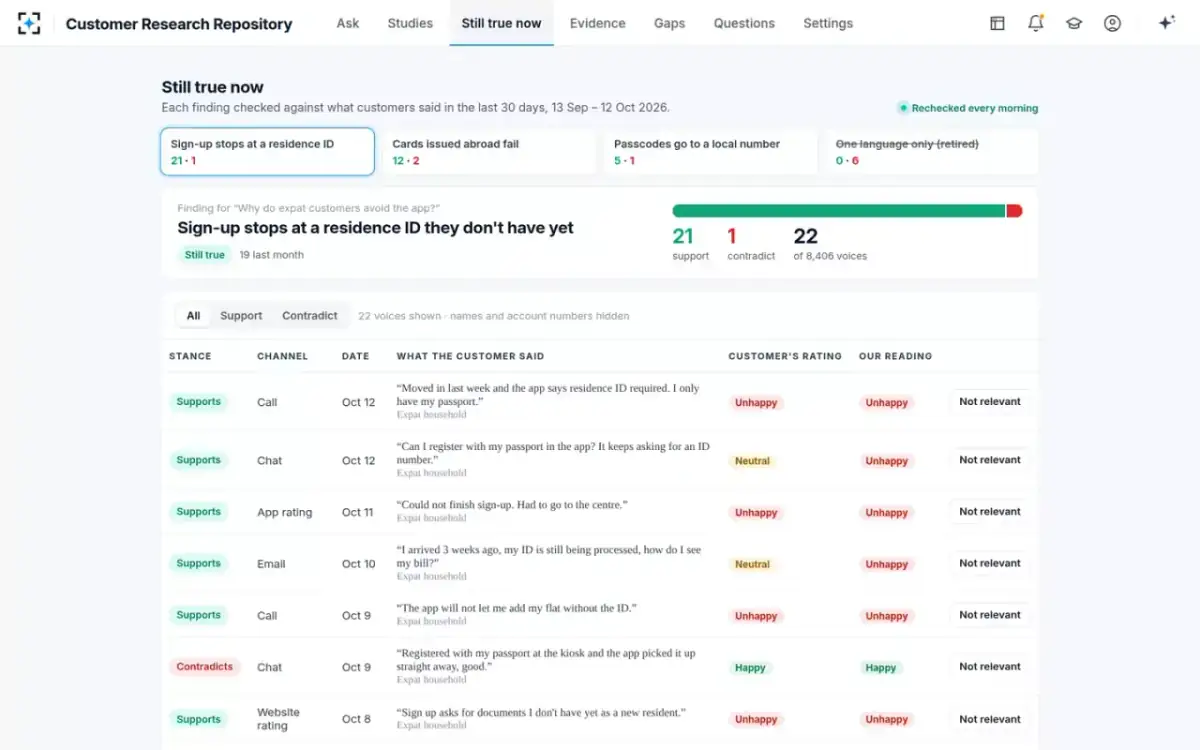The height and width of the screenshot is (750, 1200).
Task: Click the Neutral rating in the Email row
Action: (752, 564)
